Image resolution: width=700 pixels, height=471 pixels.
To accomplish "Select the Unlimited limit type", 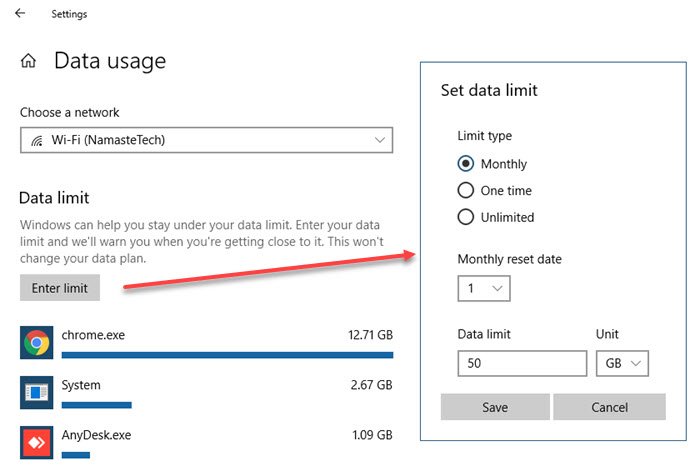I will coord(465,217).
